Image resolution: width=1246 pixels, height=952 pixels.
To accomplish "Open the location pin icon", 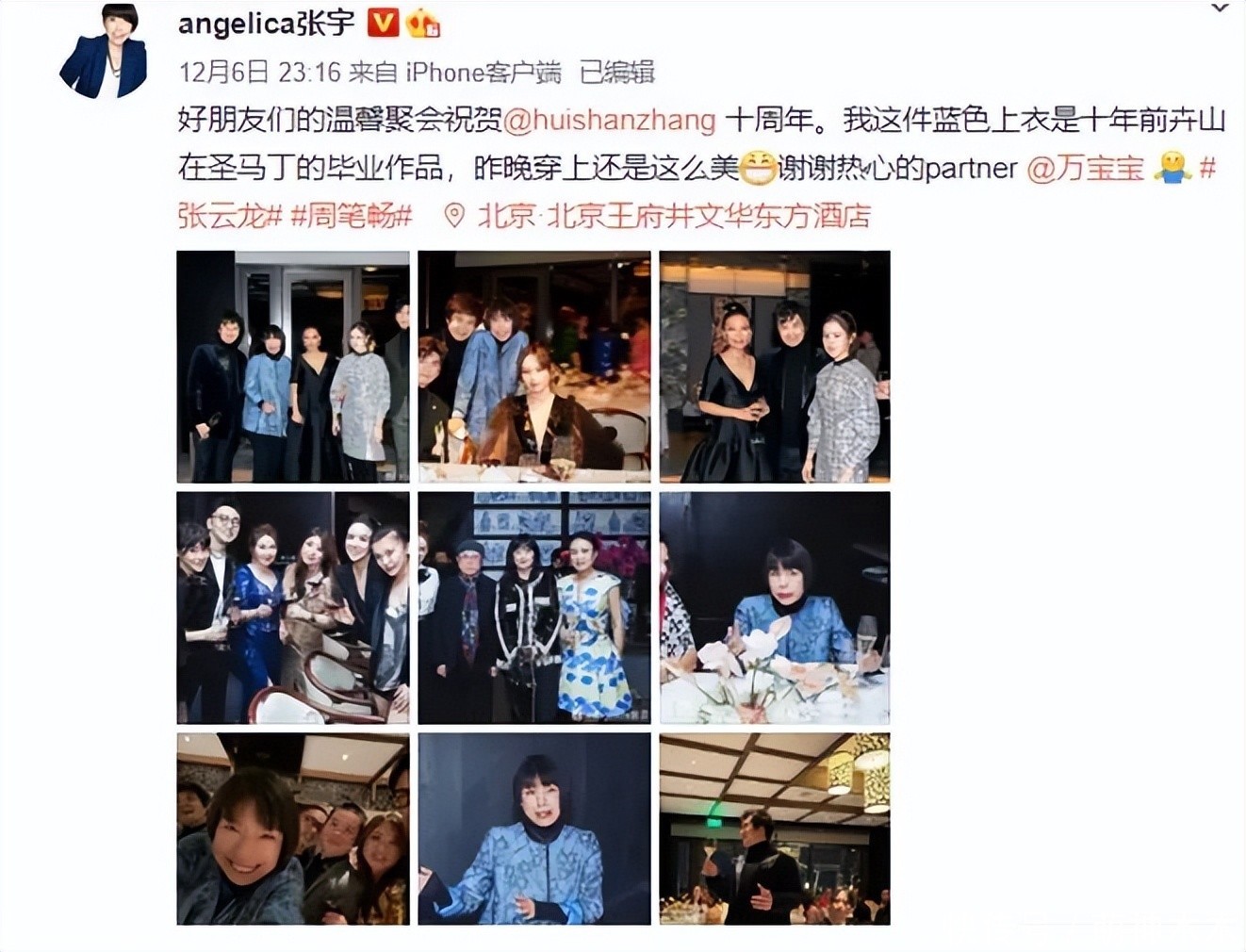I will (454, 216).
